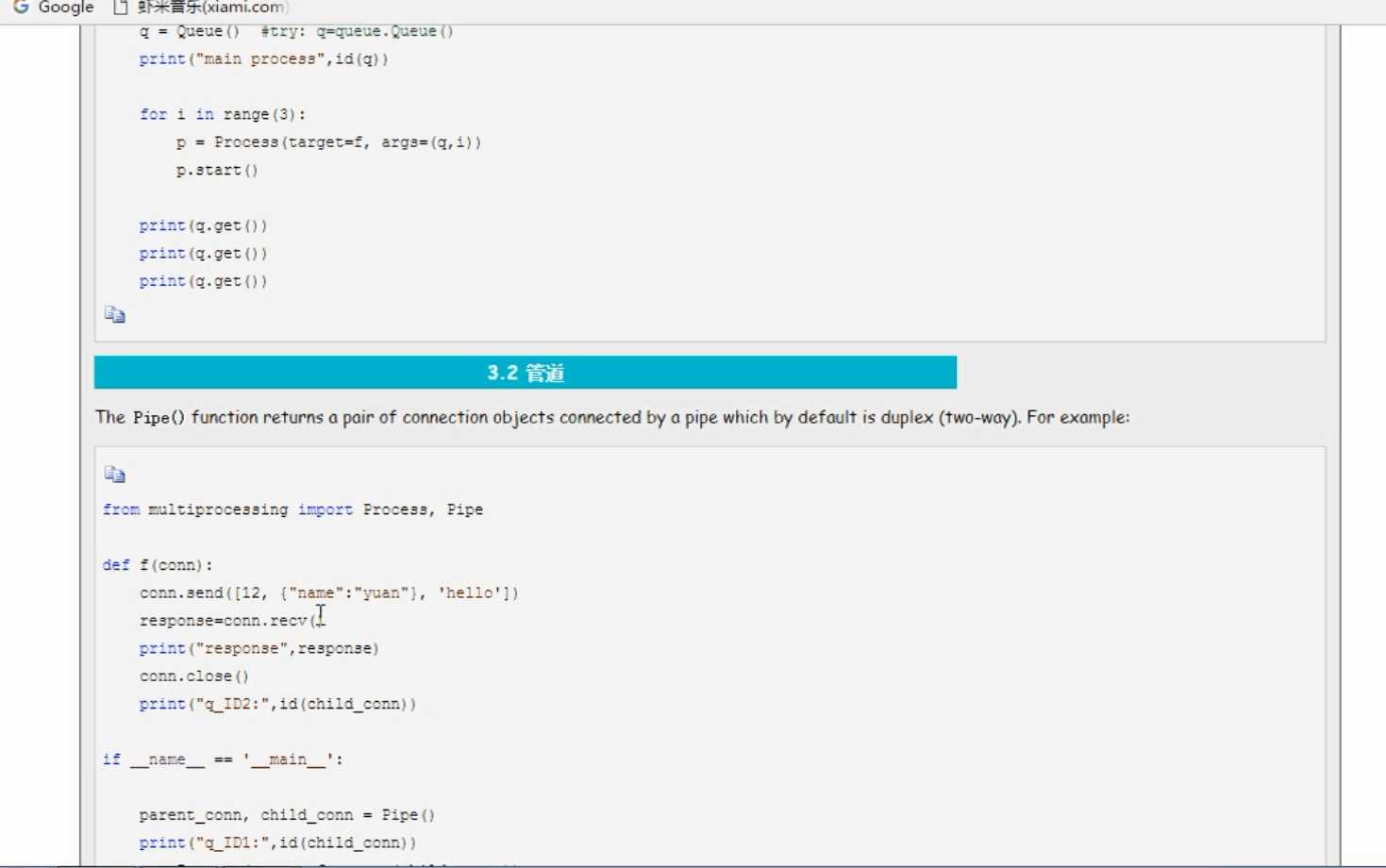Open the xiami.com music bookmark
The width and height of the screenshot is (1386, 868).
200,8
